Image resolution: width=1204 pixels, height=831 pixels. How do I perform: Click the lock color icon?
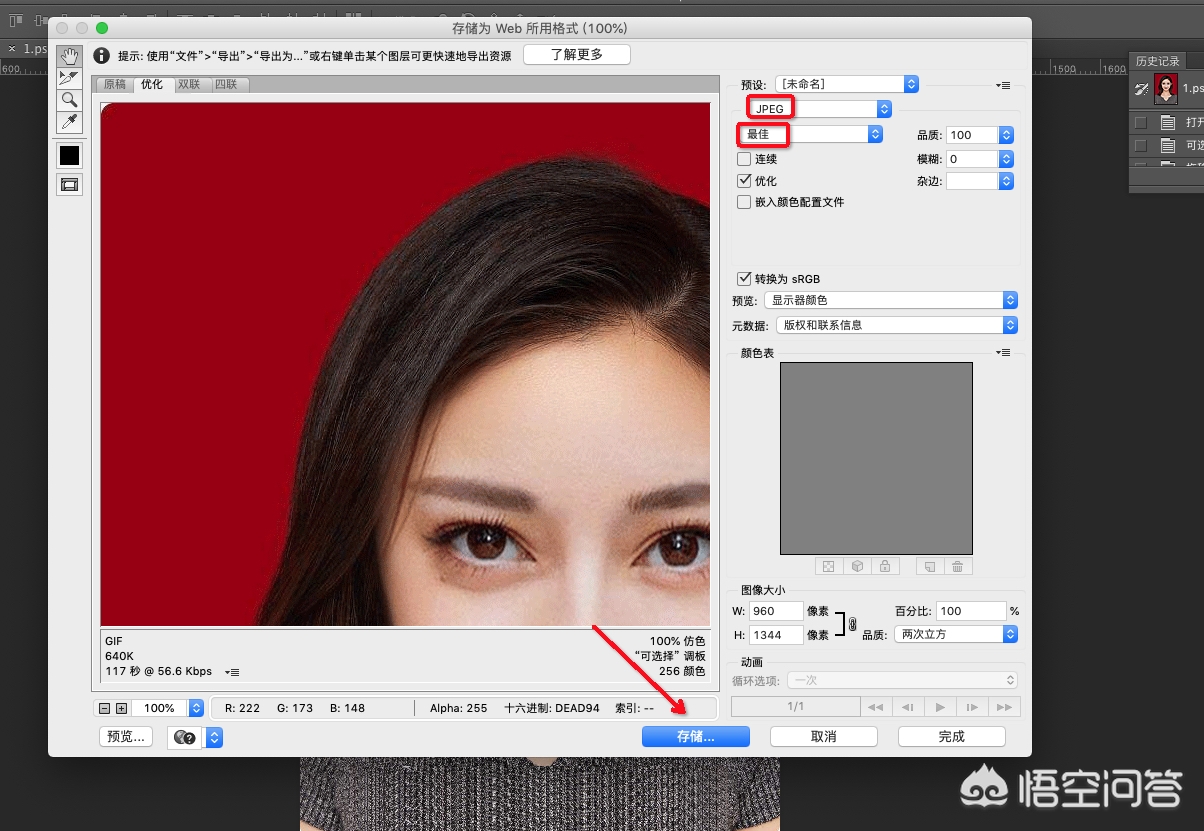[885, 566]
